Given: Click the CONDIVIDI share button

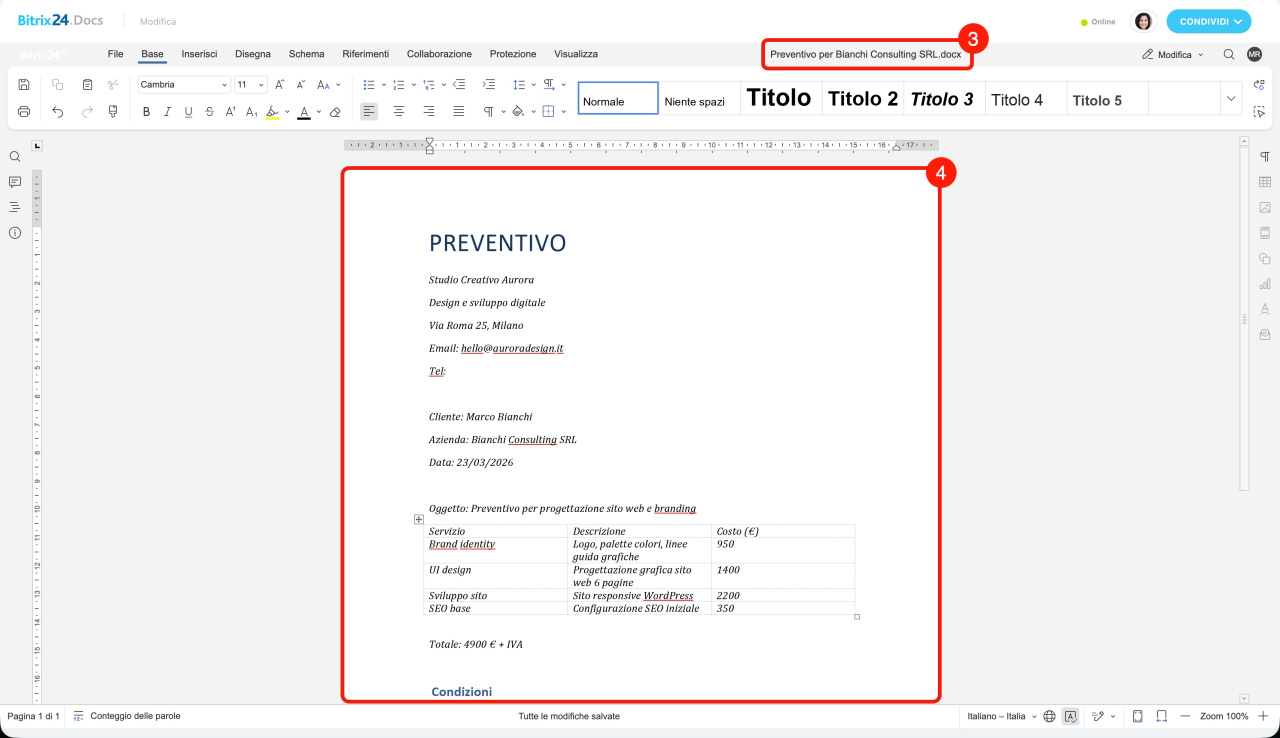Looking at the screenshot, I should tap(1208, 21).
